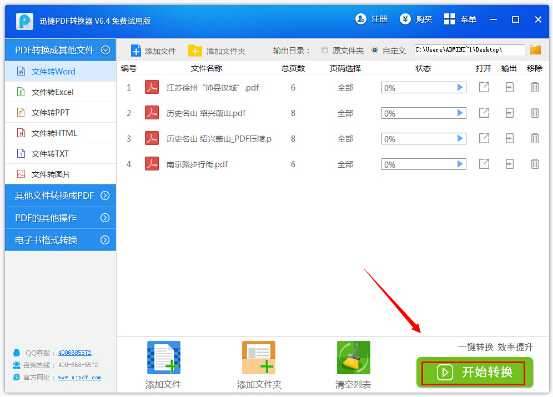Remove file 3 with trash icon
Viewport: 553px width, 397px height.
535,138
